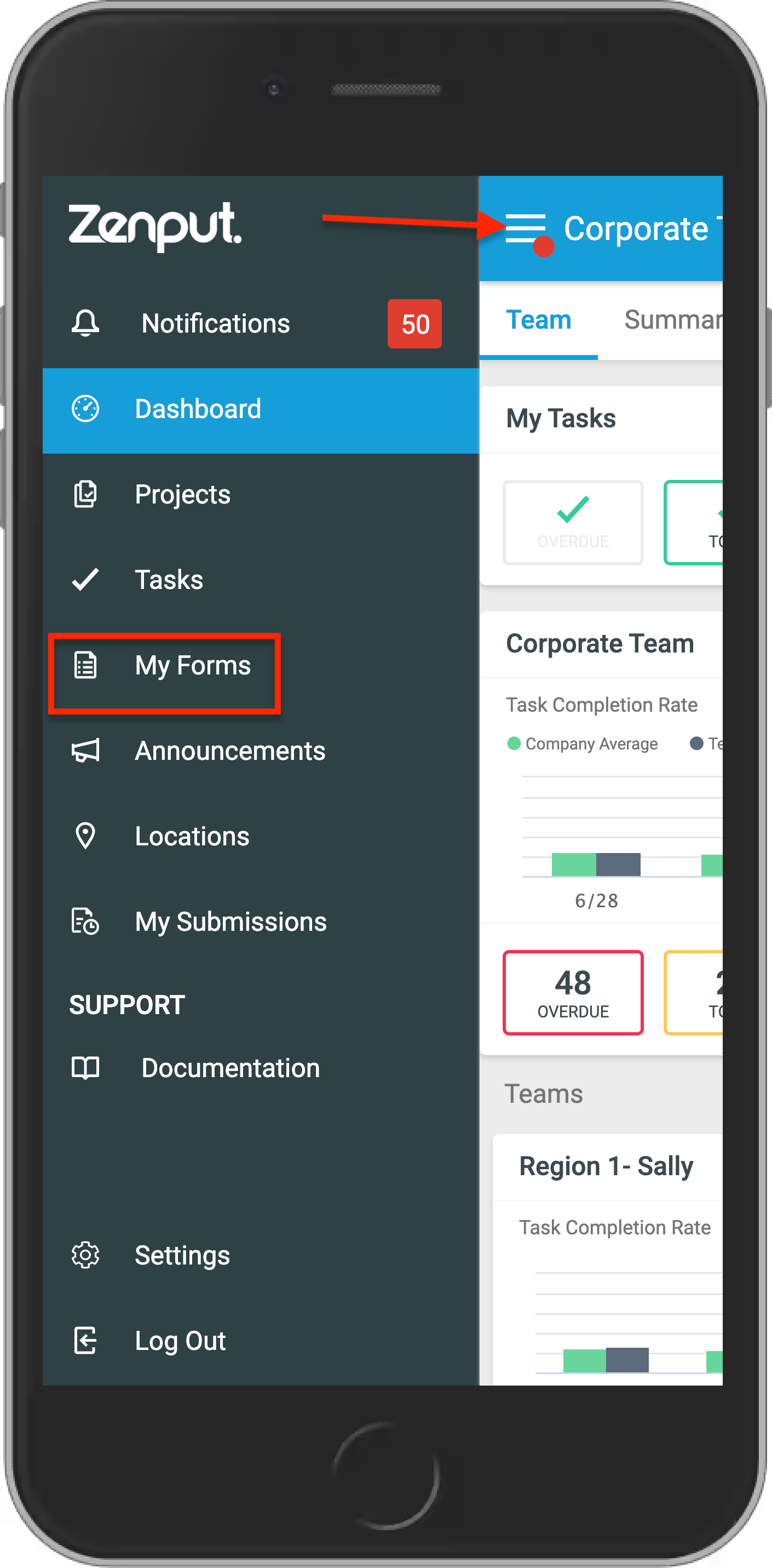Screen dimensions: 772x1568
Task: Switch to the Team tab
Action: pyautogui.click(x=538, y=320)
